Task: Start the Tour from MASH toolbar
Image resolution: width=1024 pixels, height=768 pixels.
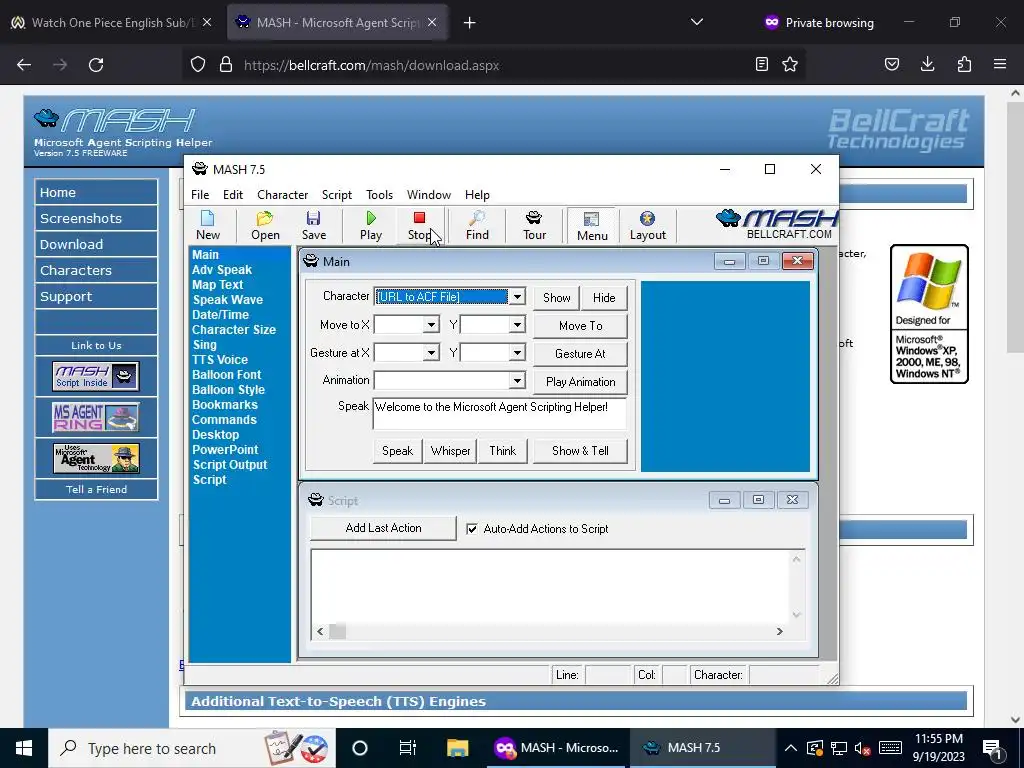Action: tap(534, 225)
